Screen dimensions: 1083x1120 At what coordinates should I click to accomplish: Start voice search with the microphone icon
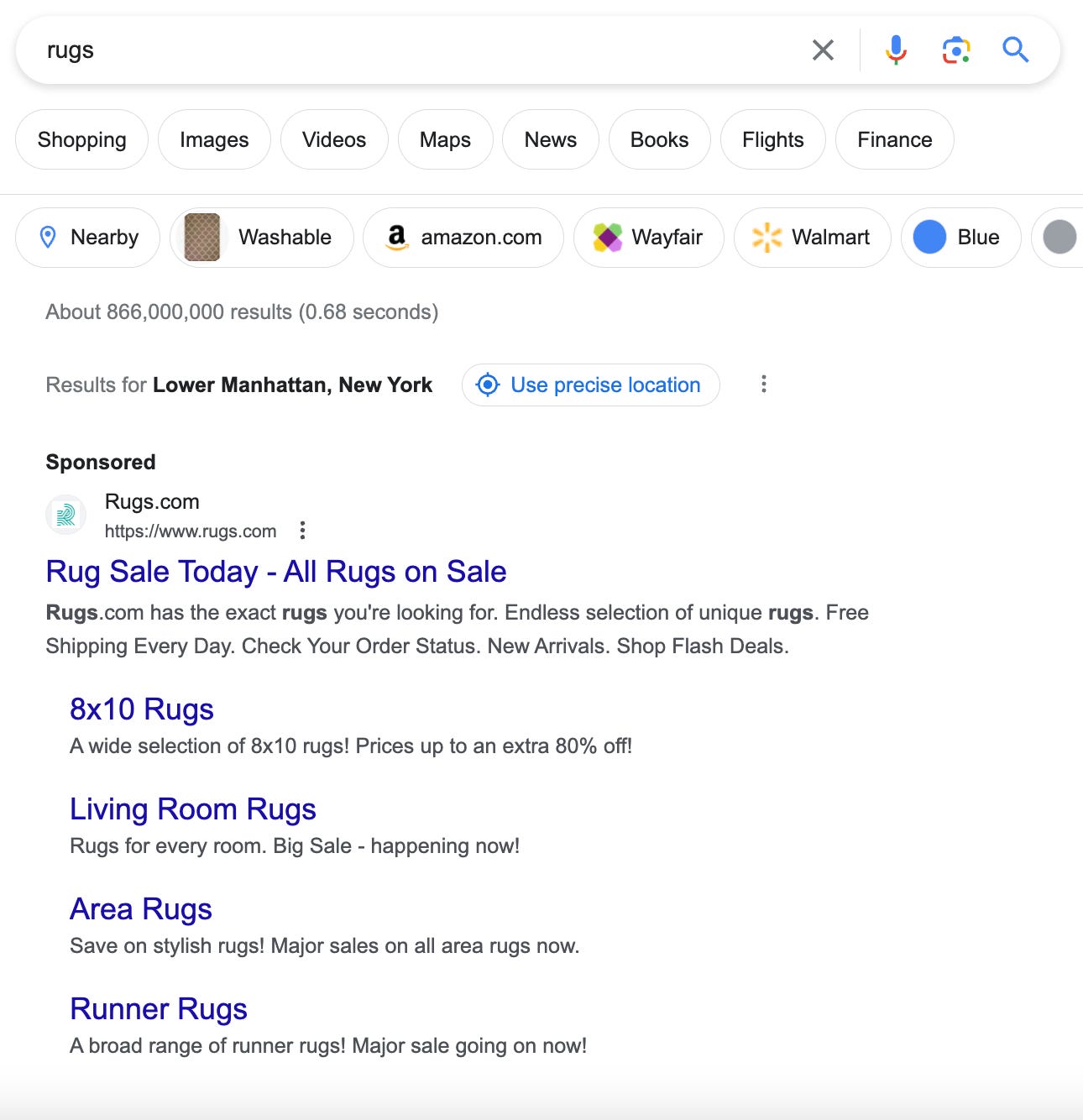coord(896,50)
